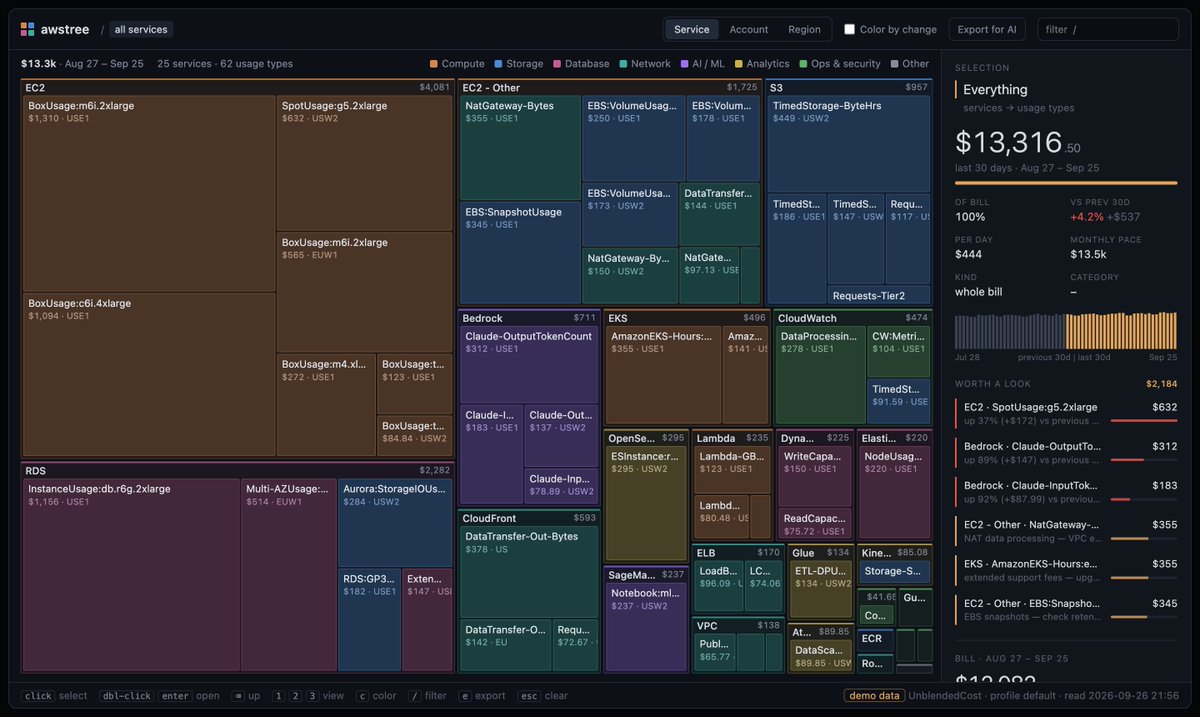Select the DataTransfer $144 USE1 tile
Screen dimensions: 1200x717
click(x=720, y=213)
